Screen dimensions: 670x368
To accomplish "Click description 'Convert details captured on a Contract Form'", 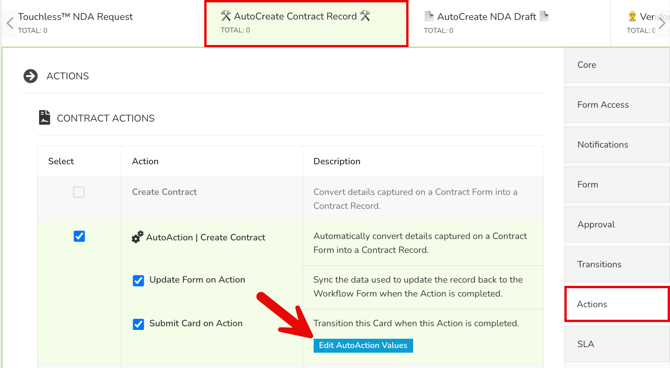I will pos(415,199).
